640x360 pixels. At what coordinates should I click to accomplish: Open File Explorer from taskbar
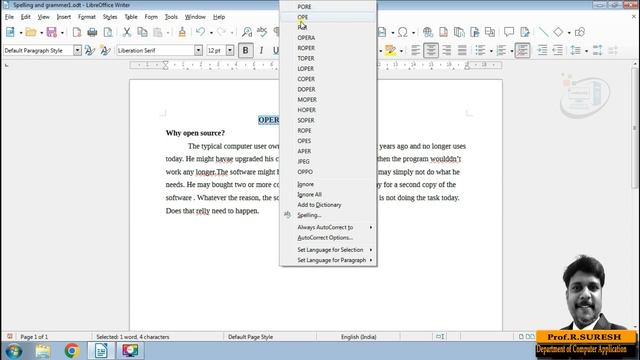point(43,351)
